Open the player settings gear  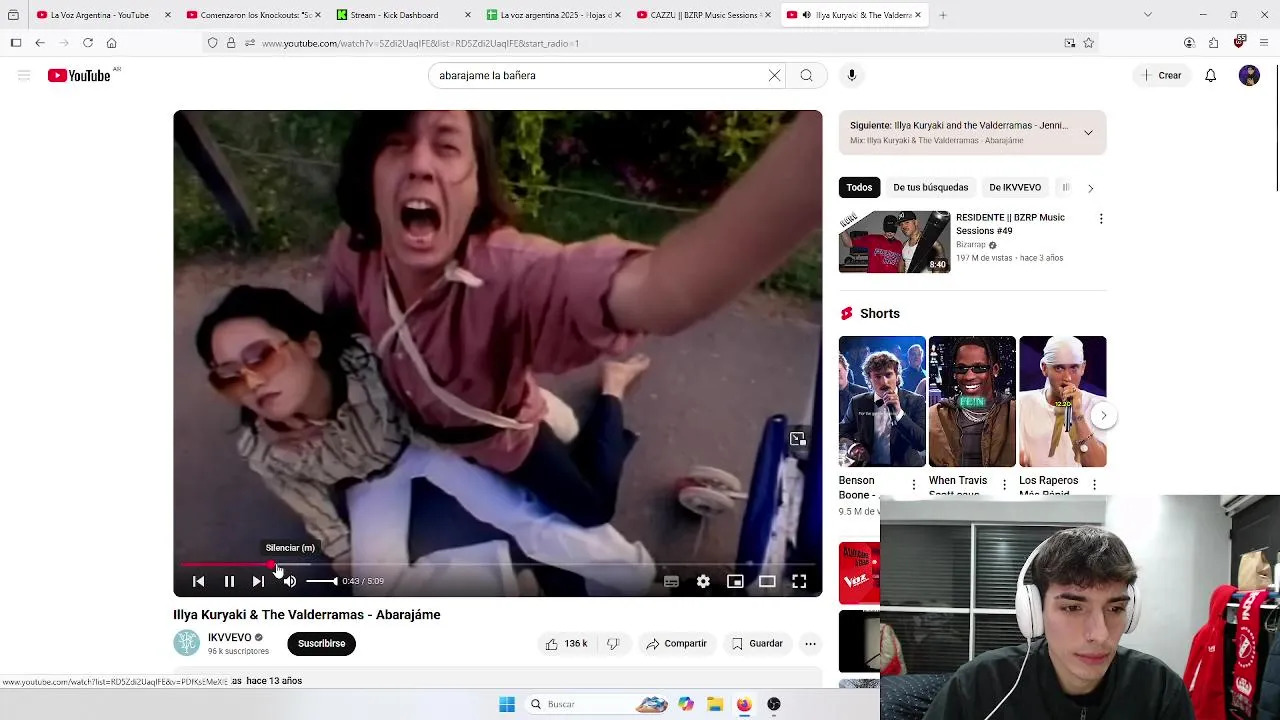[x=703, y=581]
